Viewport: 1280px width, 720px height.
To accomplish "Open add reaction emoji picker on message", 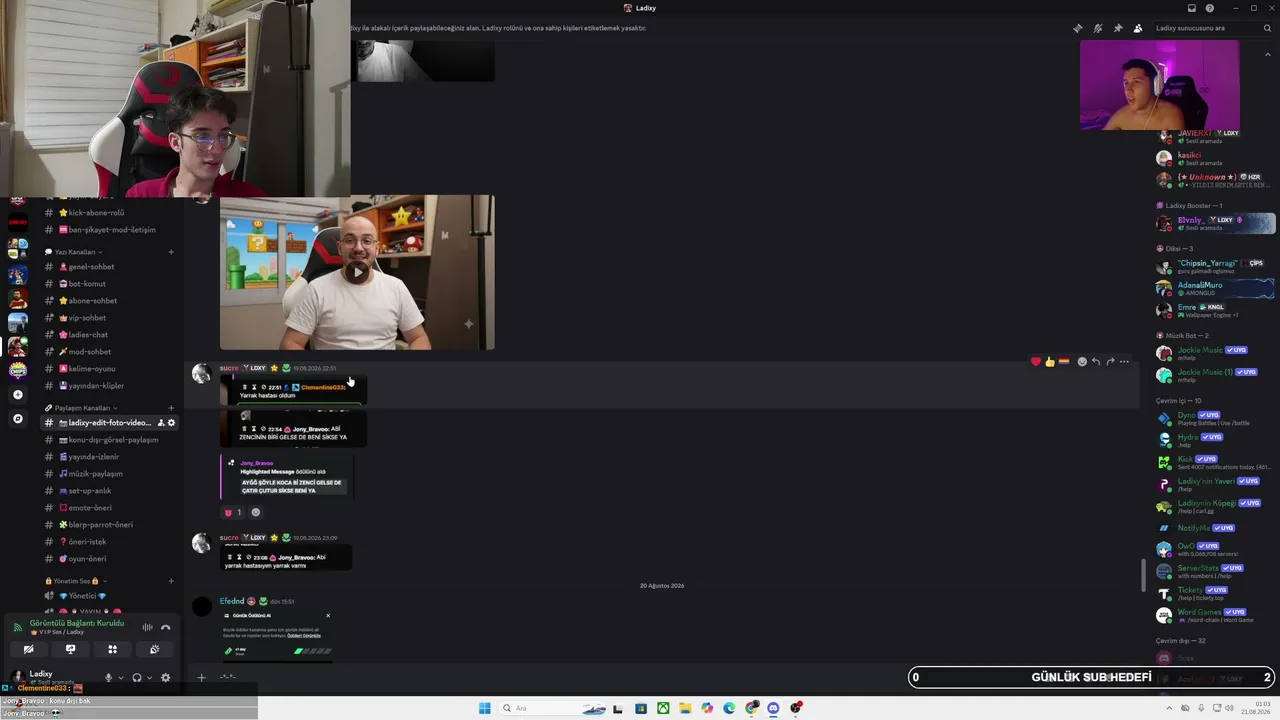I will 1082,361.
